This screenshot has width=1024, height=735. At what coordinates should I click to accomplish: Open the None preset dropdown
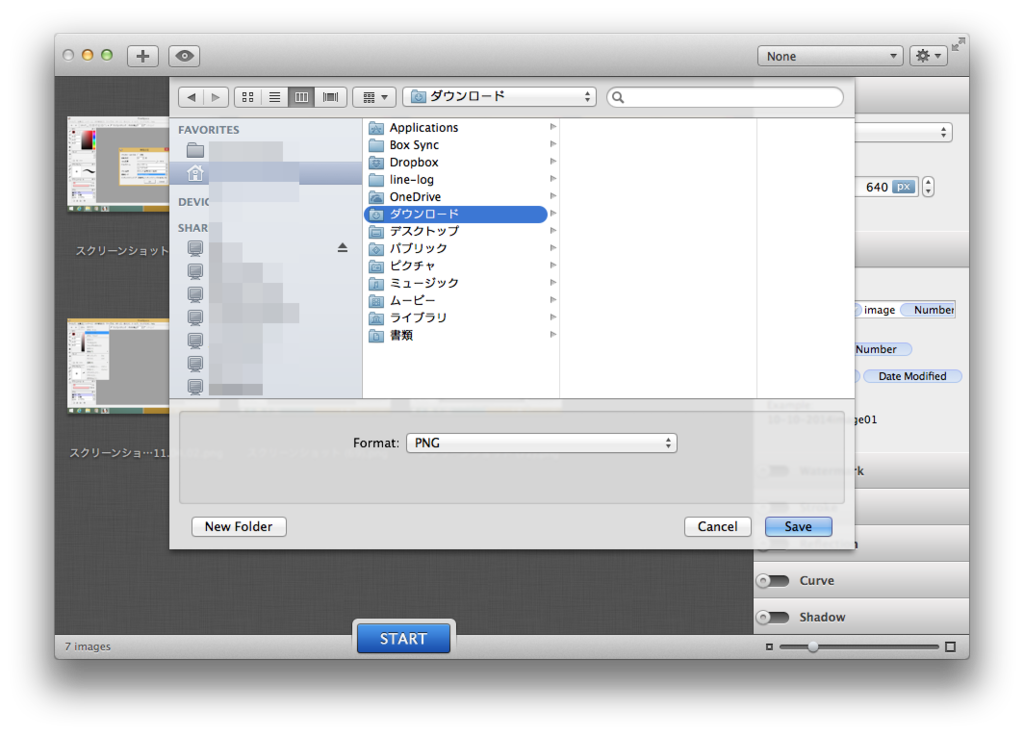point(829,56)
